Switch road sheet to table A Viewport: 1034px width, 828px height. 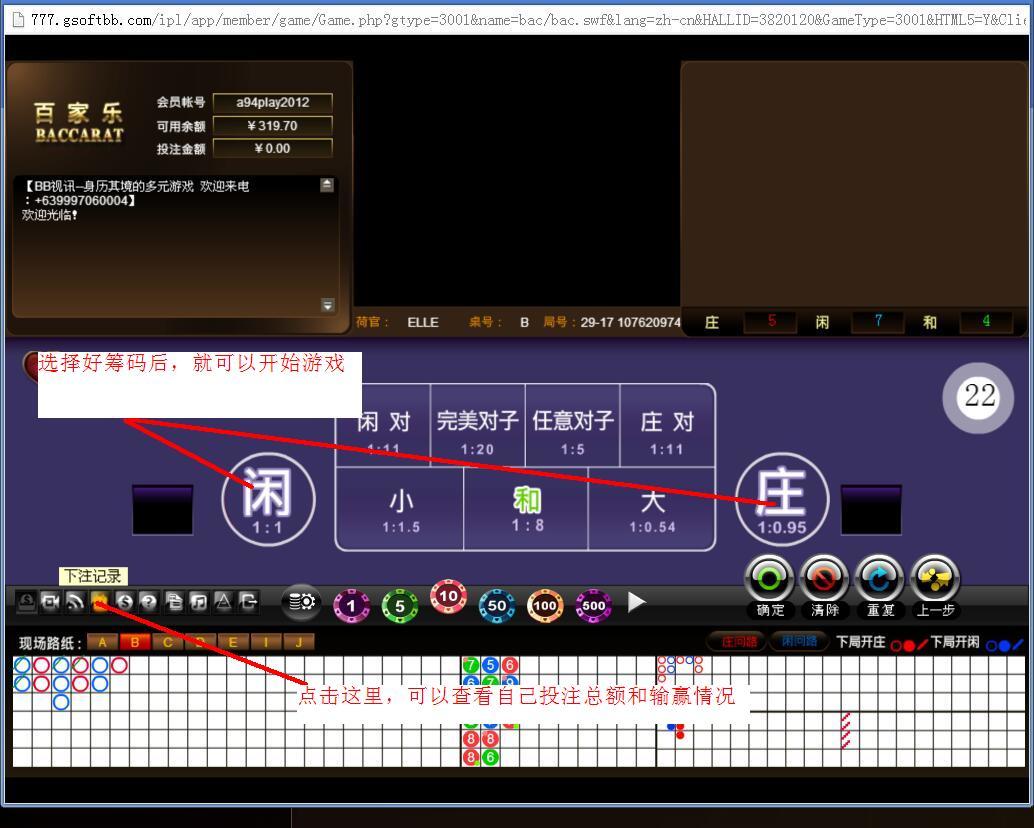click(102, 642)
